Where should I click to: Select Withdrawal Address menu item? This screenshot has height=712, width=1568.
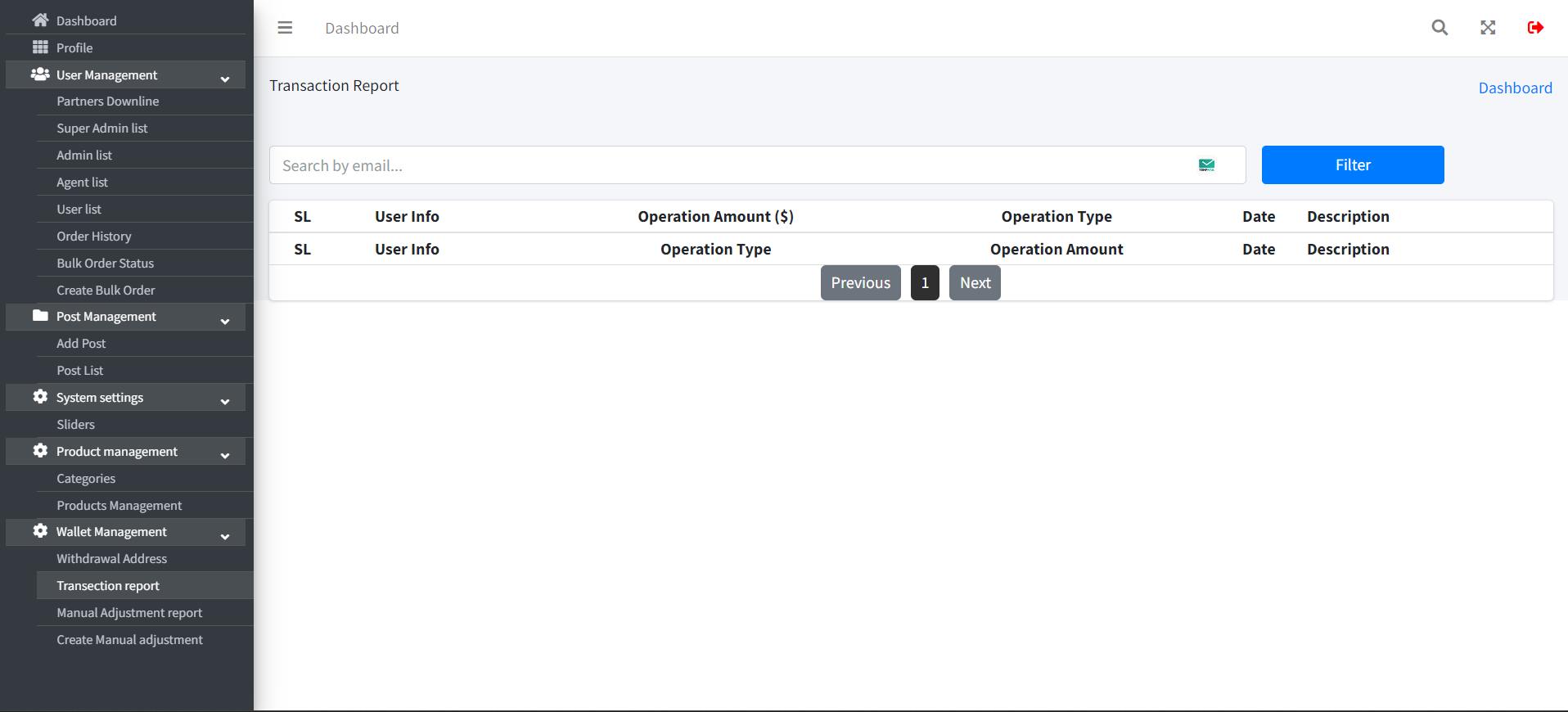[111, 559]
